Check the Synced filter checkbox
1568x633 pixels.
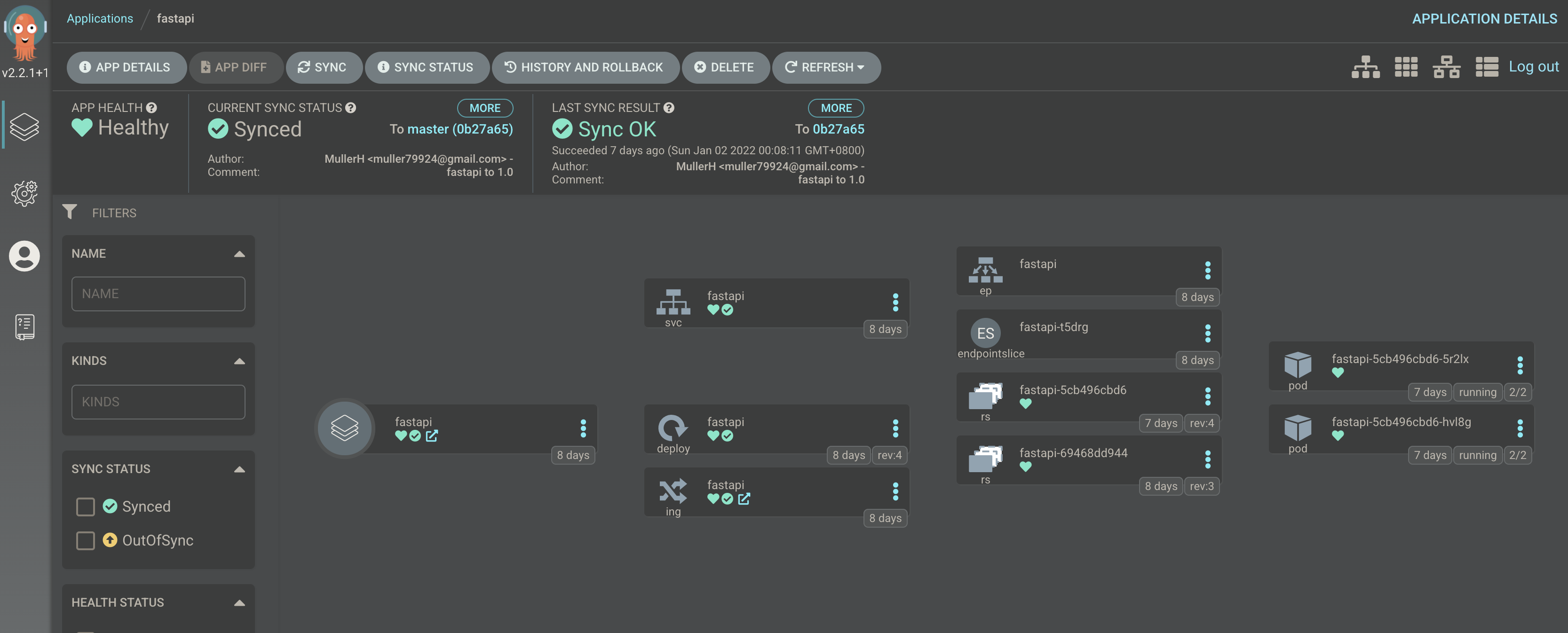coord(85,506)
